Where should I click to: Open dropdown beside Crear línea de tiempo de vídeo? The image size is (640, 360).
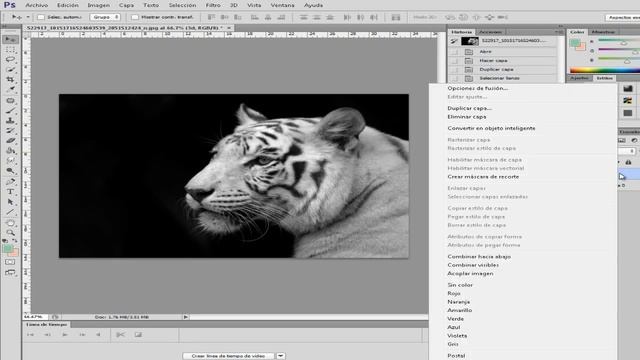[x=280, y=356]
